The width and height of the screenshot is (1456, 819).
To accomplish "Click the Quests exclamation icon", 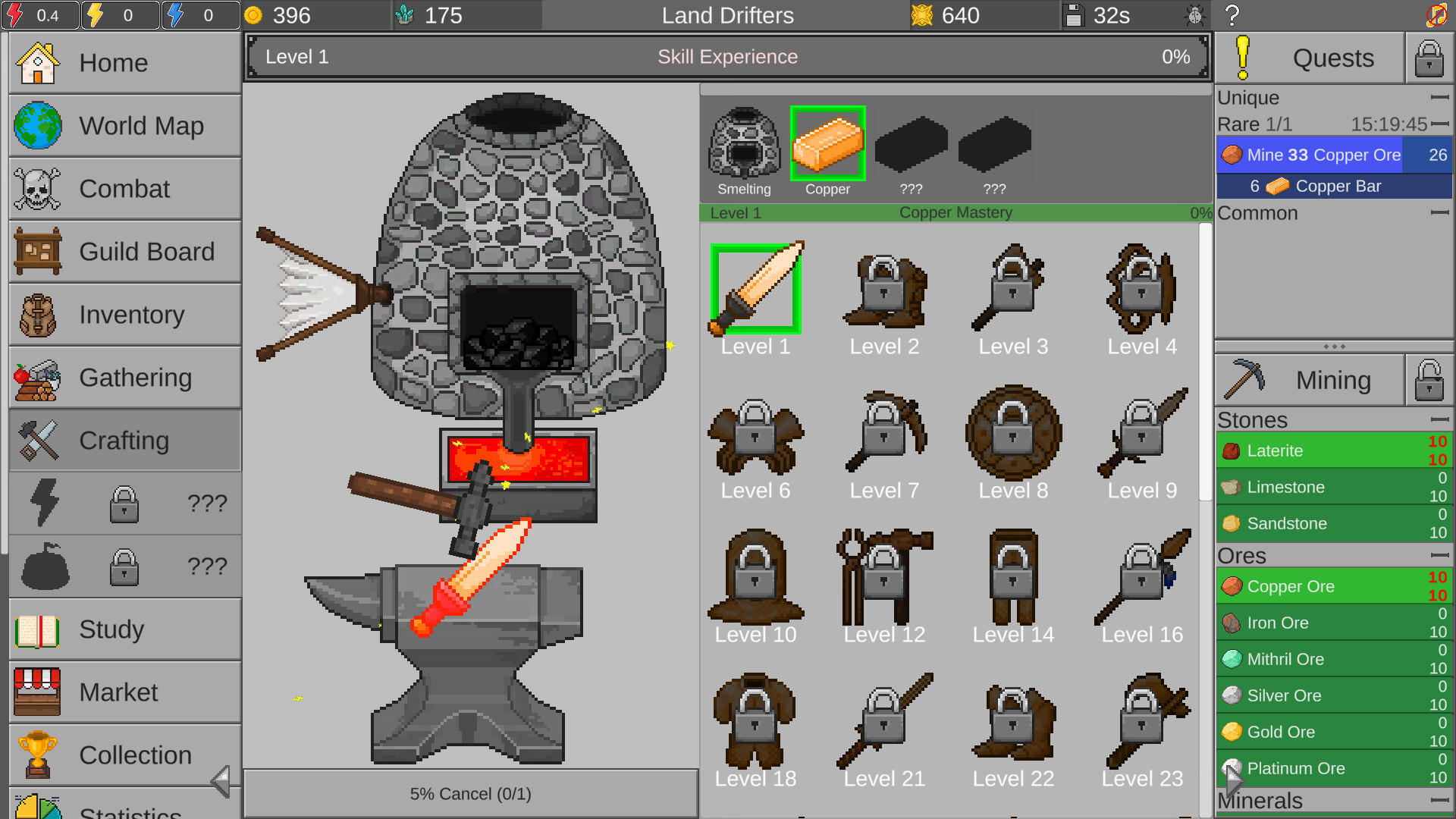I will [x=1242, y=58].
